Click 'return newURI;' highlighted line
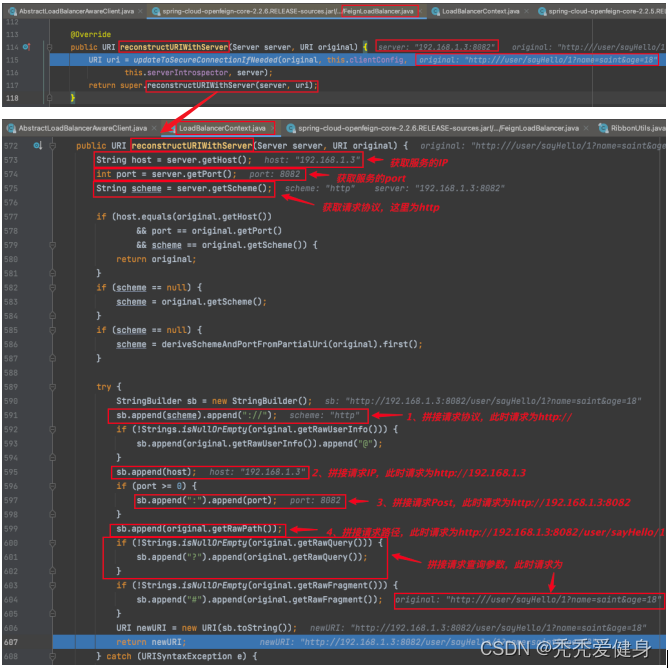 (x=151, y=642)
